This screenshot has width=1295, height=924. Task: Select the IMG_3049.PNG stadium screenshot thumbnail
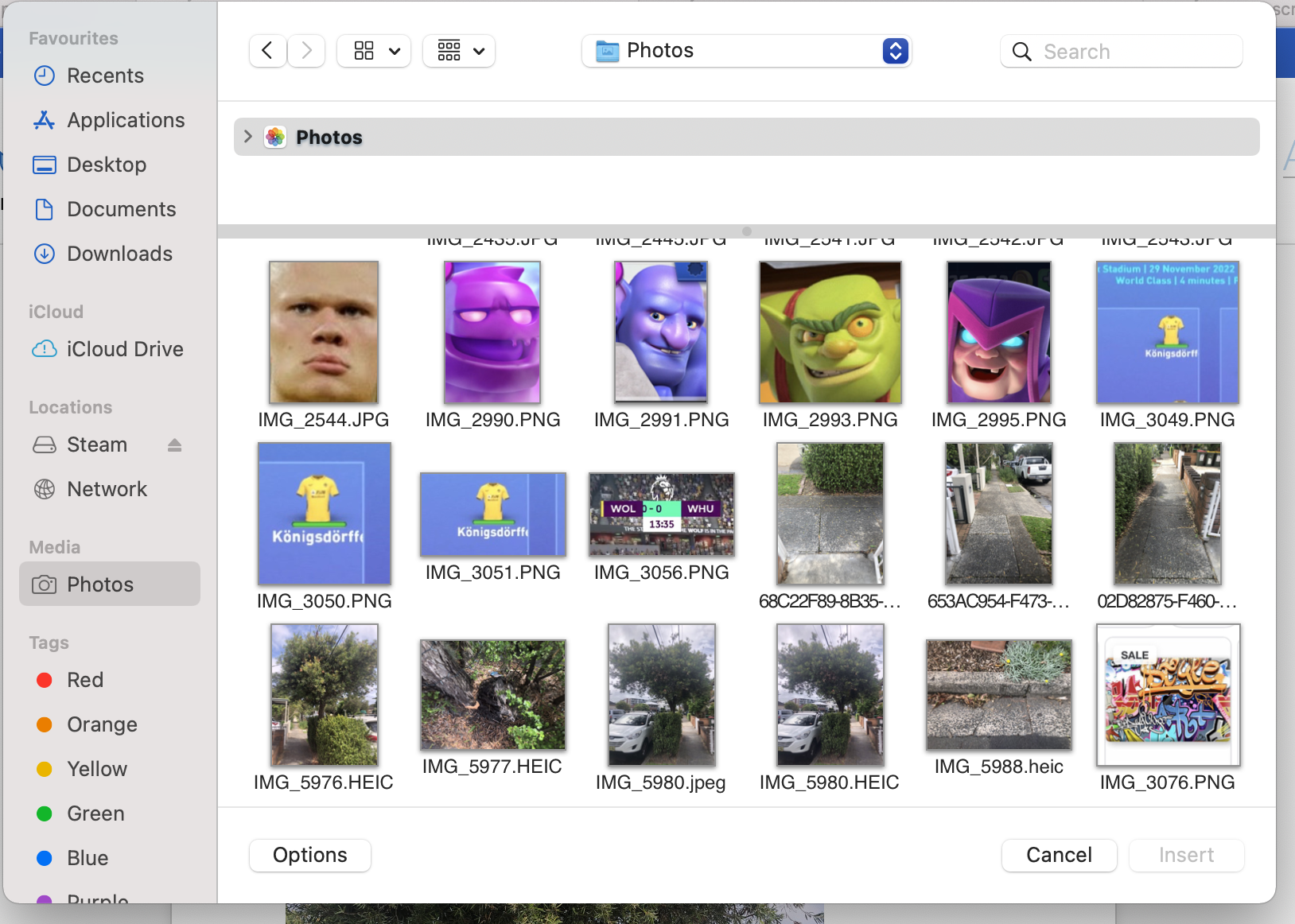1168,332
